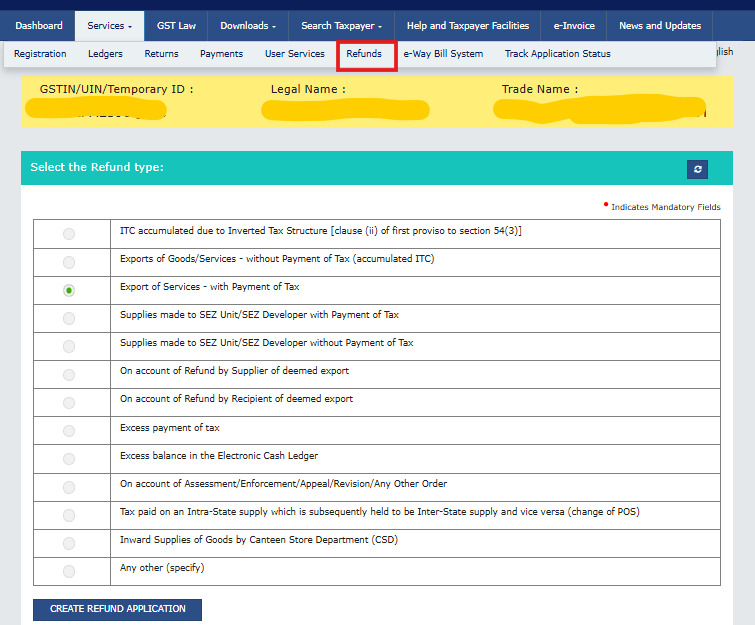Open Refunds submenu

pyautogui.click(x=364, y=53)
